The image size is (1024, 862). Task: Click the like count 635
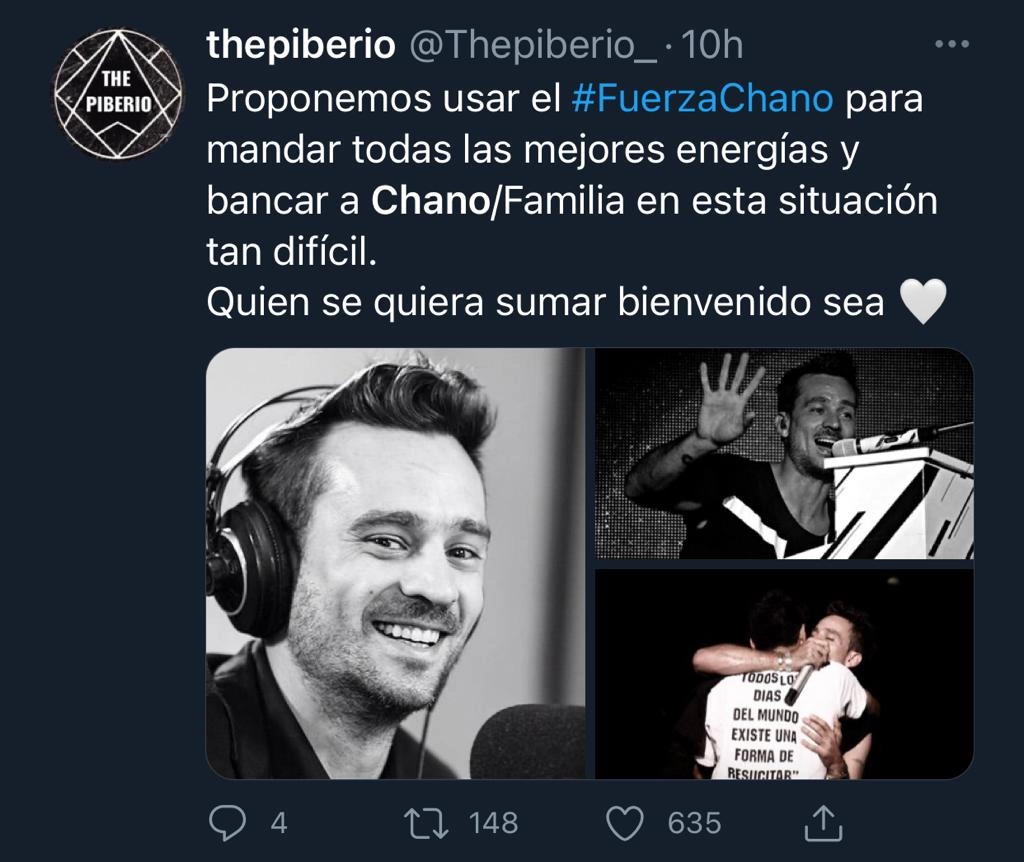point(694,823)
